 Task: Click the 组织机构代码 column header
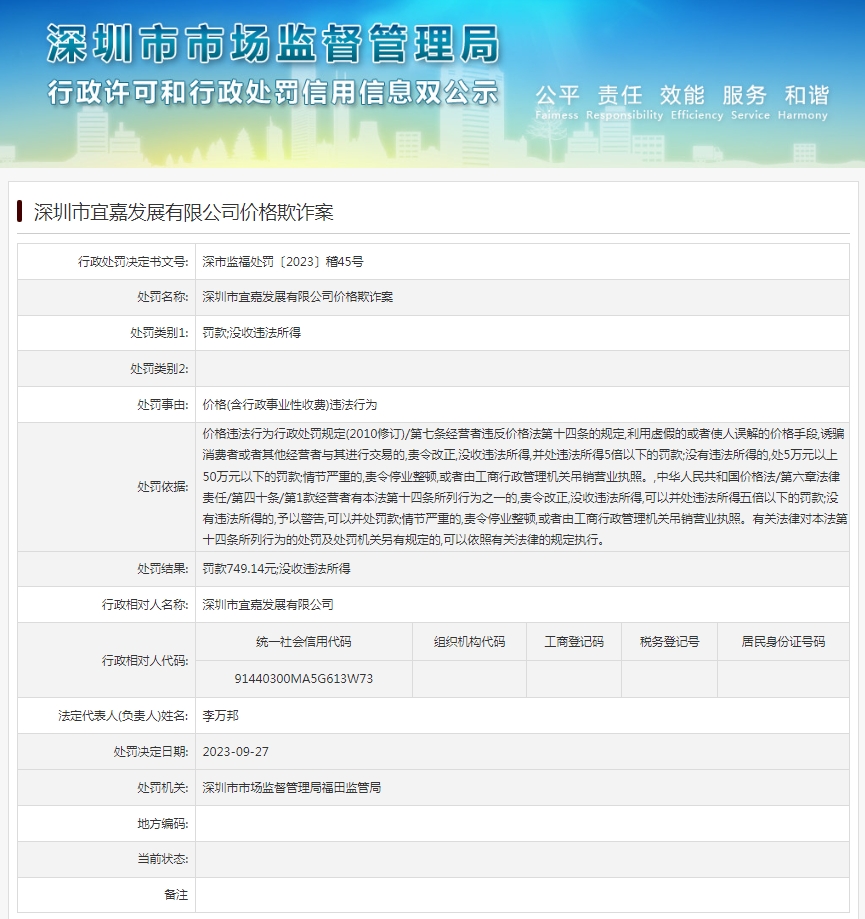(469, 642)
